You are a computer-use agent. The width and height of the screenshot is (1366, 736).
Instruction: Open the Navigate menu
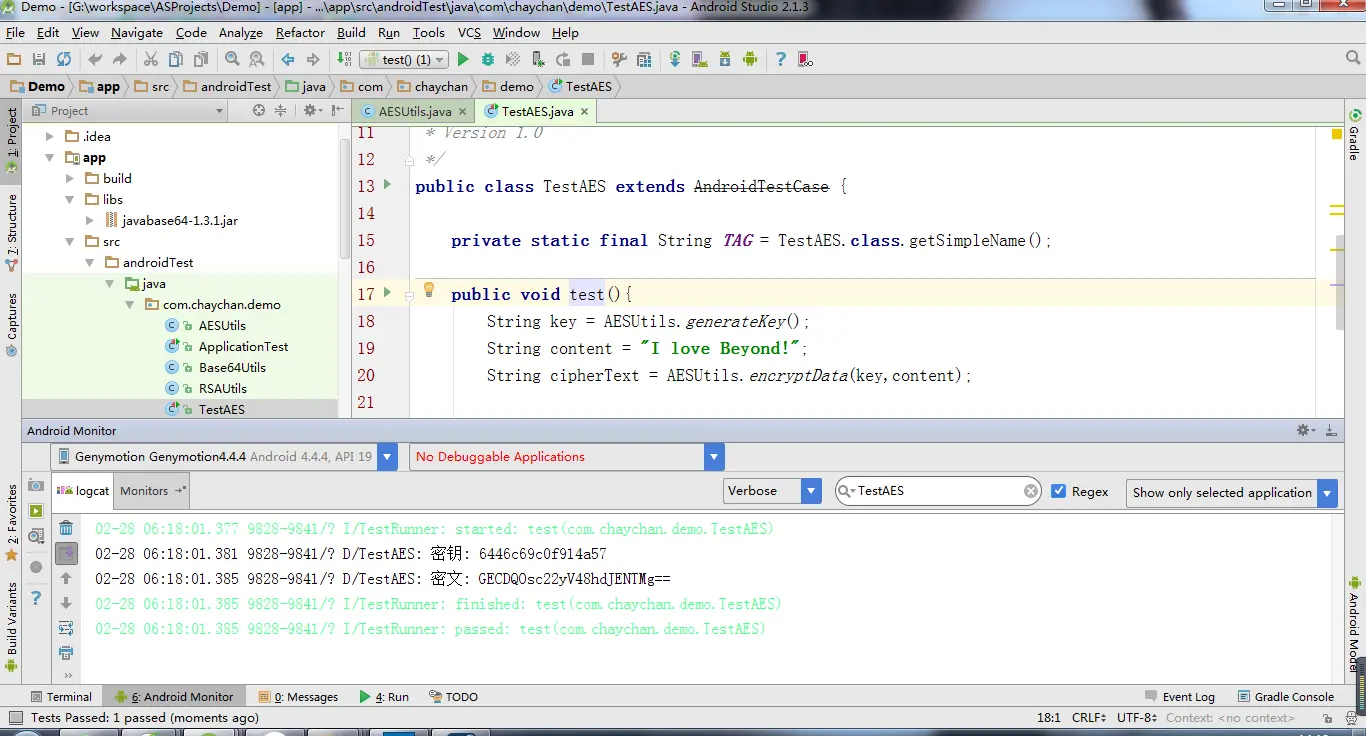coord(137,32)
